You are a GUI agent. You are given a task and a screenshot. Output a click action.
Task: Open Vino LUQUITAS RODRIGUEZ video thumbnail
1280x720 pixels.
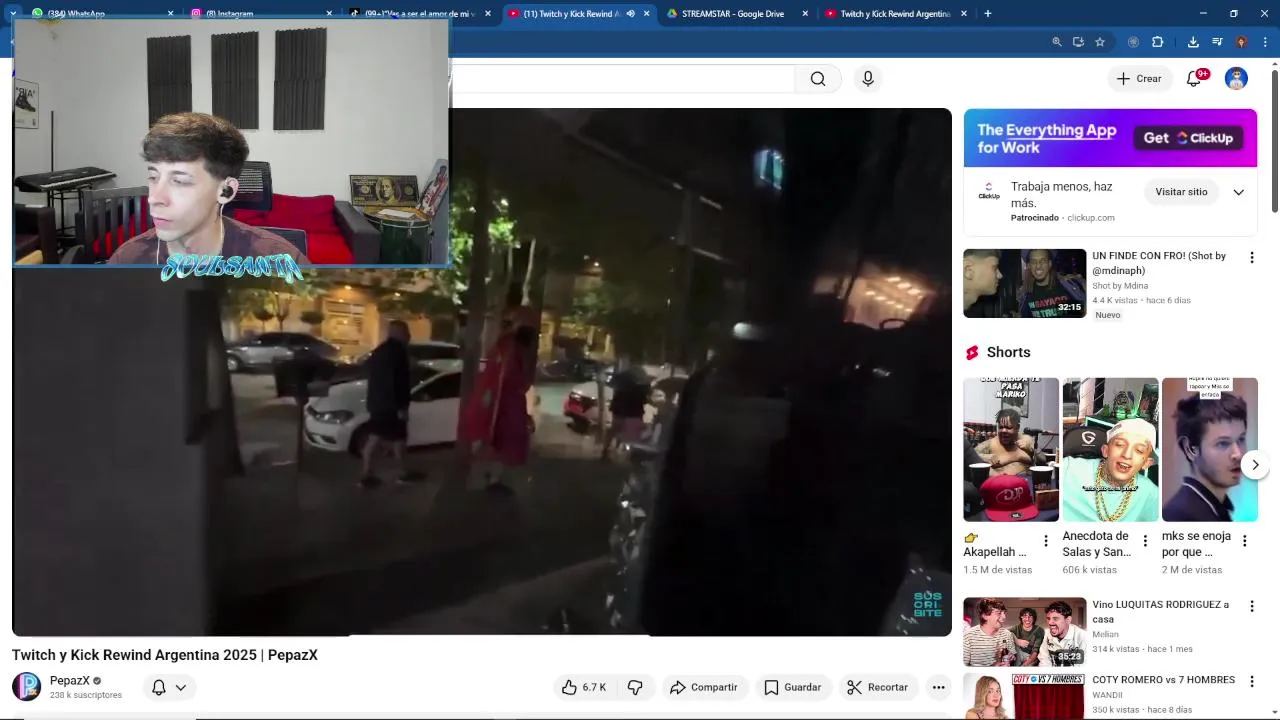pyautogui.click(x=1024, y=632)
